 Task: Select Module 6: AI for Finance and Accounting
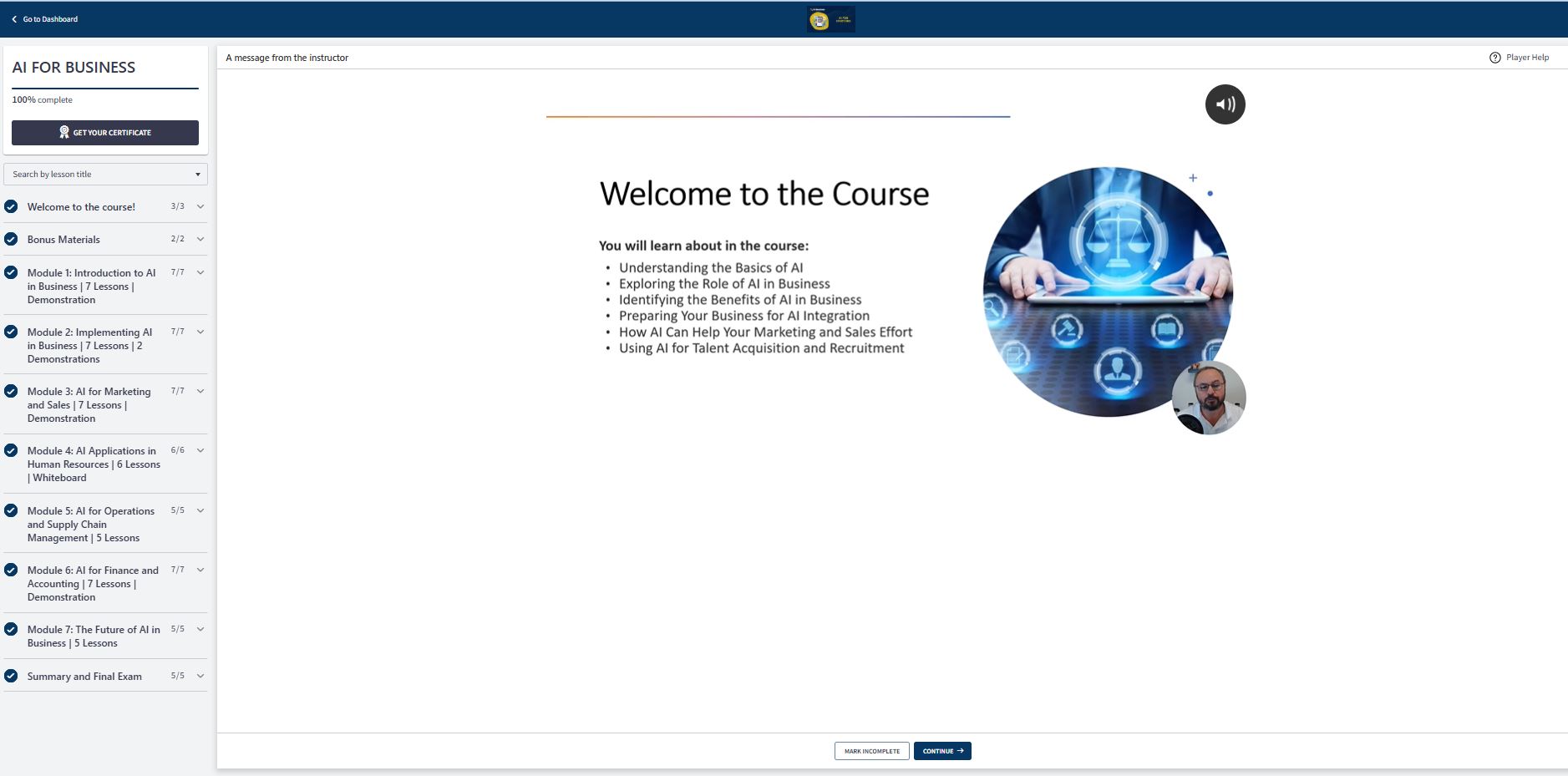tap(92, 583)
